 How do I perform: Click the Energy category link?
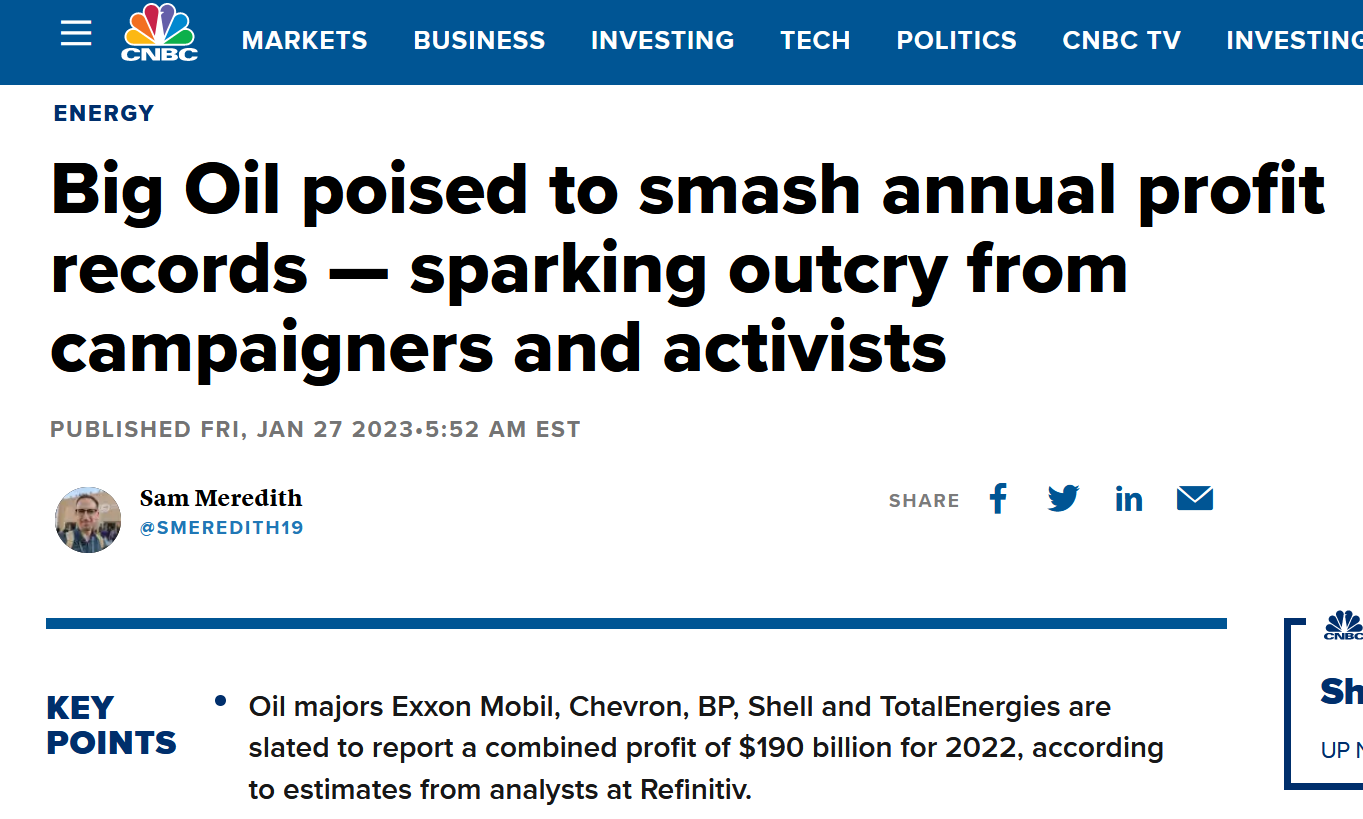[x=104, y=114]
